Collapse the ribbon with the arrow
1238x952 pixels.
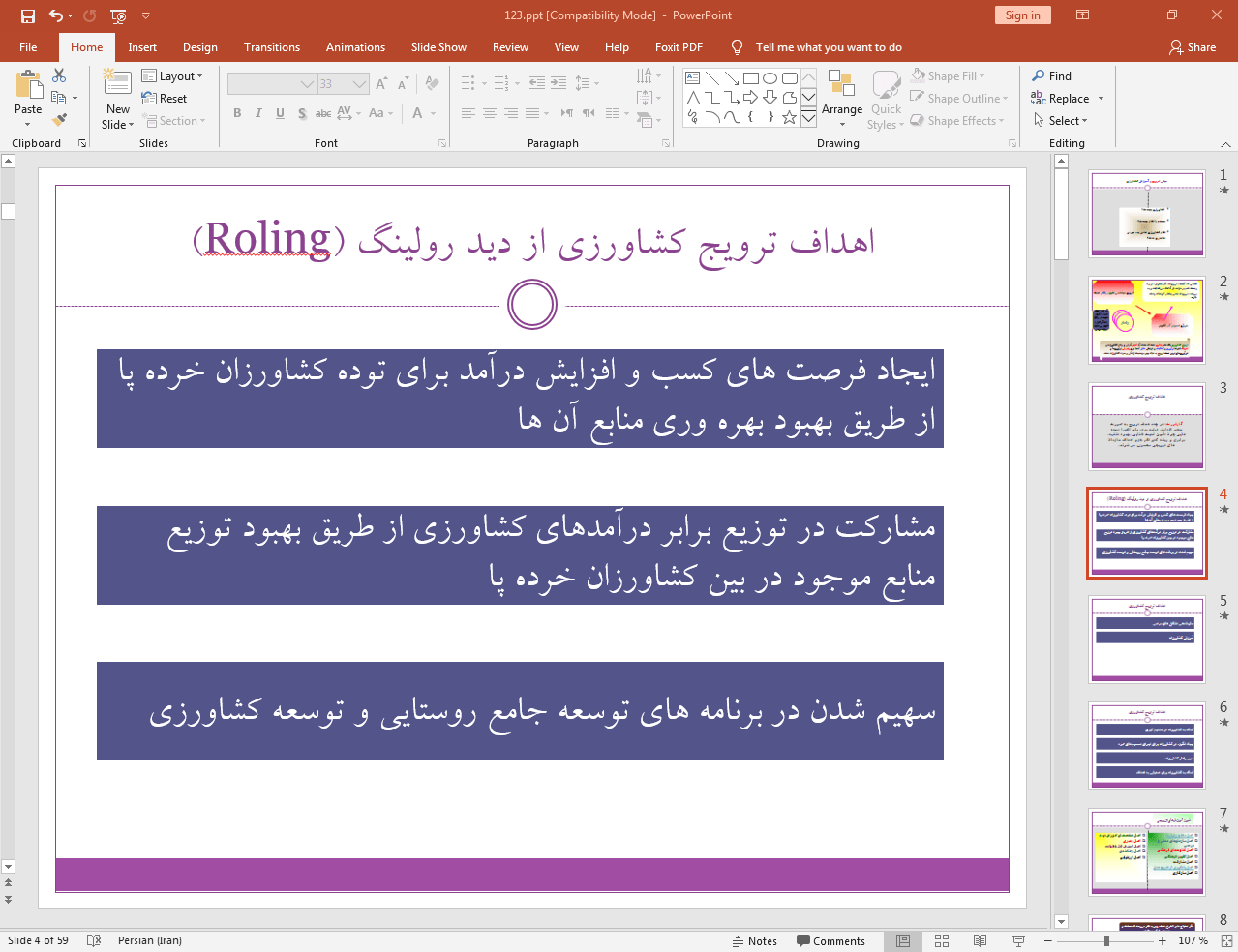1225,144
